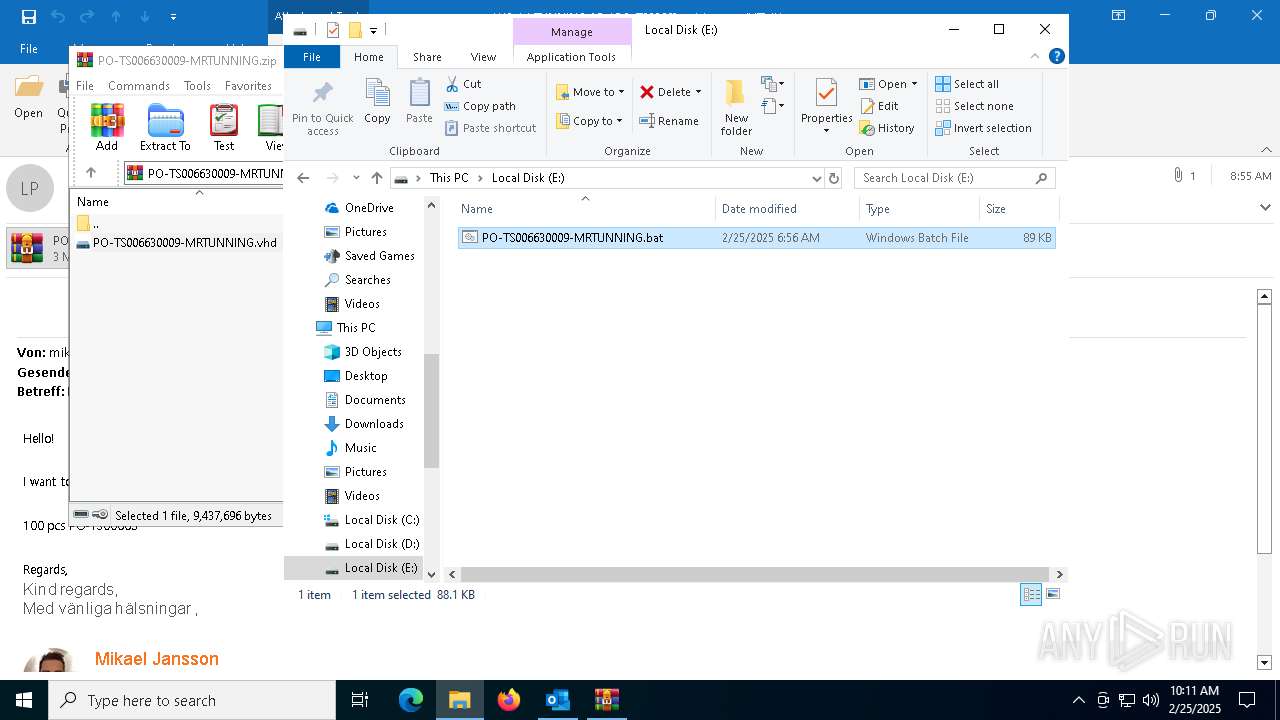Expand the Delete dropdown arrow
Image resolution: width=1280 pixels, height=720 pixels.
(x=698, y=92)
